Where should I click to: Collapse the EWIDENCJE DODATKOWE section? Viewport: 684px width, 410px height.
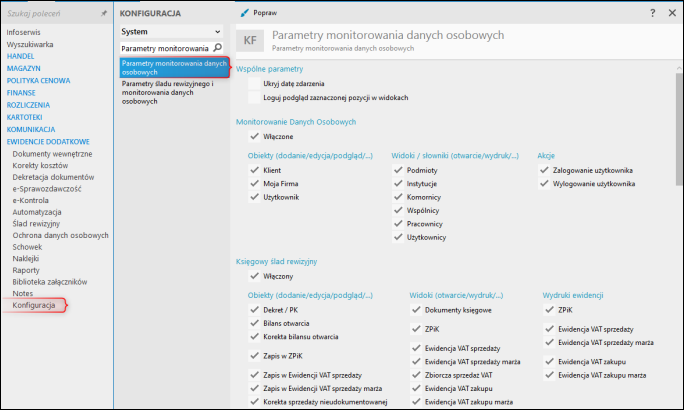(47, 142)
